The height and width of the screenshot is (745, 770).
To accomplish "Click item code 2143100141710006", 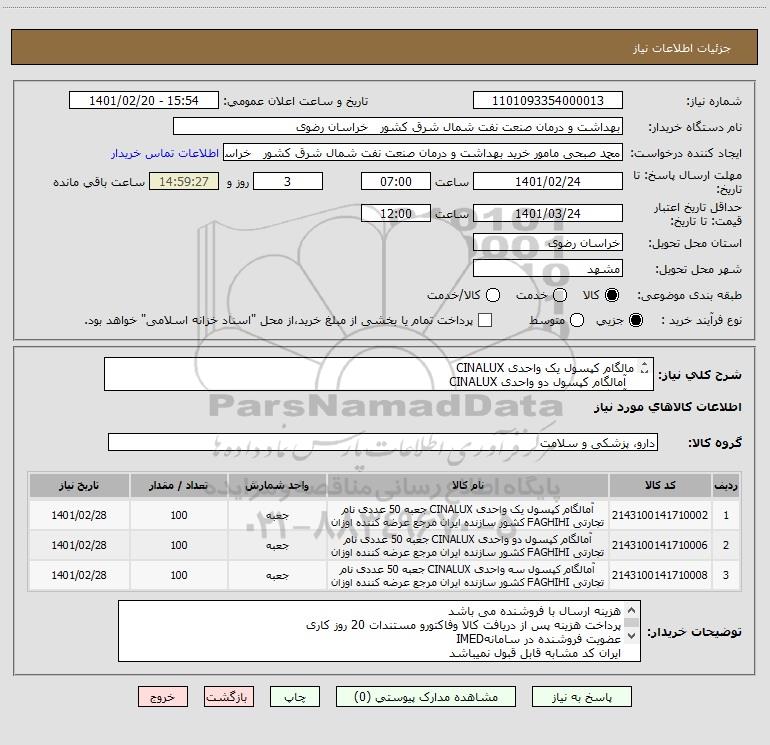I will tap(660, 545).
